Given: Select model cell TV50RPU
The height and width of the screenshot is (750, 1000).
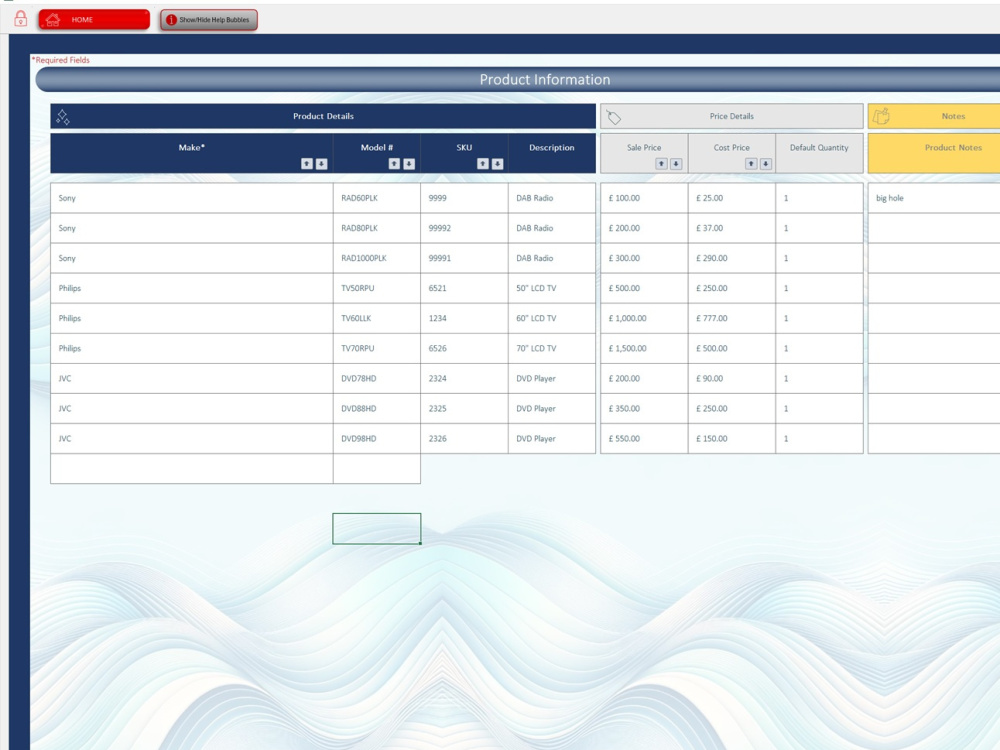Looking at the screenshot, I should (377, 288).
